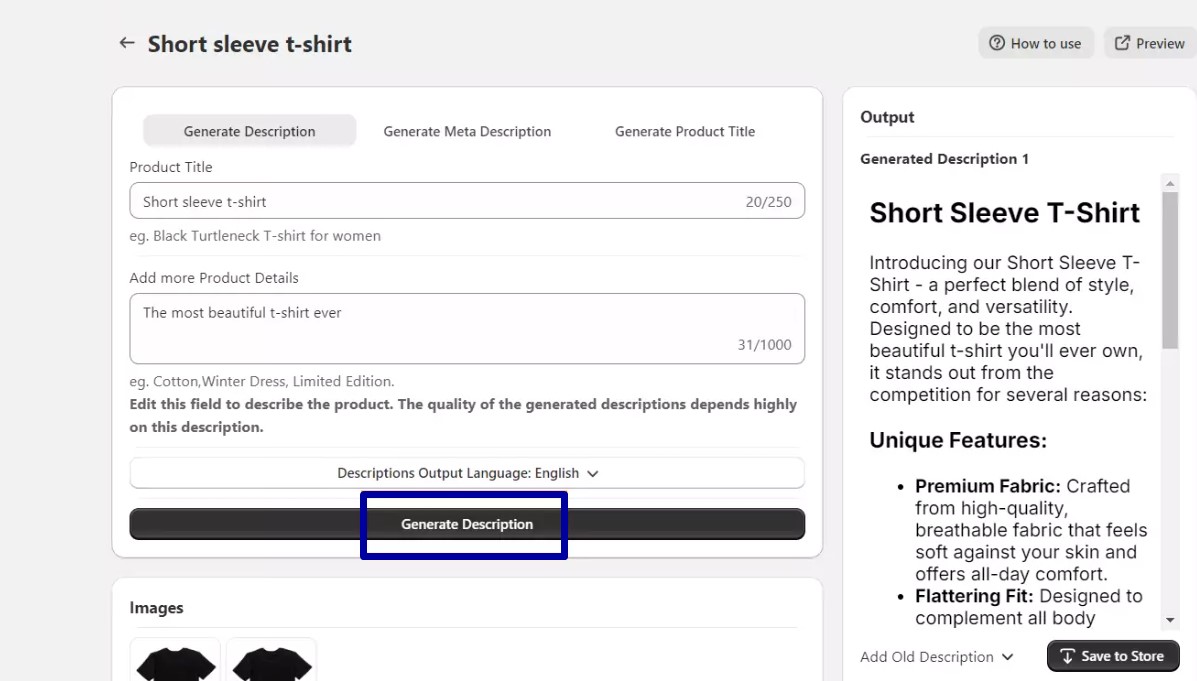Go back using the left arrow icon

click(127, 44)
